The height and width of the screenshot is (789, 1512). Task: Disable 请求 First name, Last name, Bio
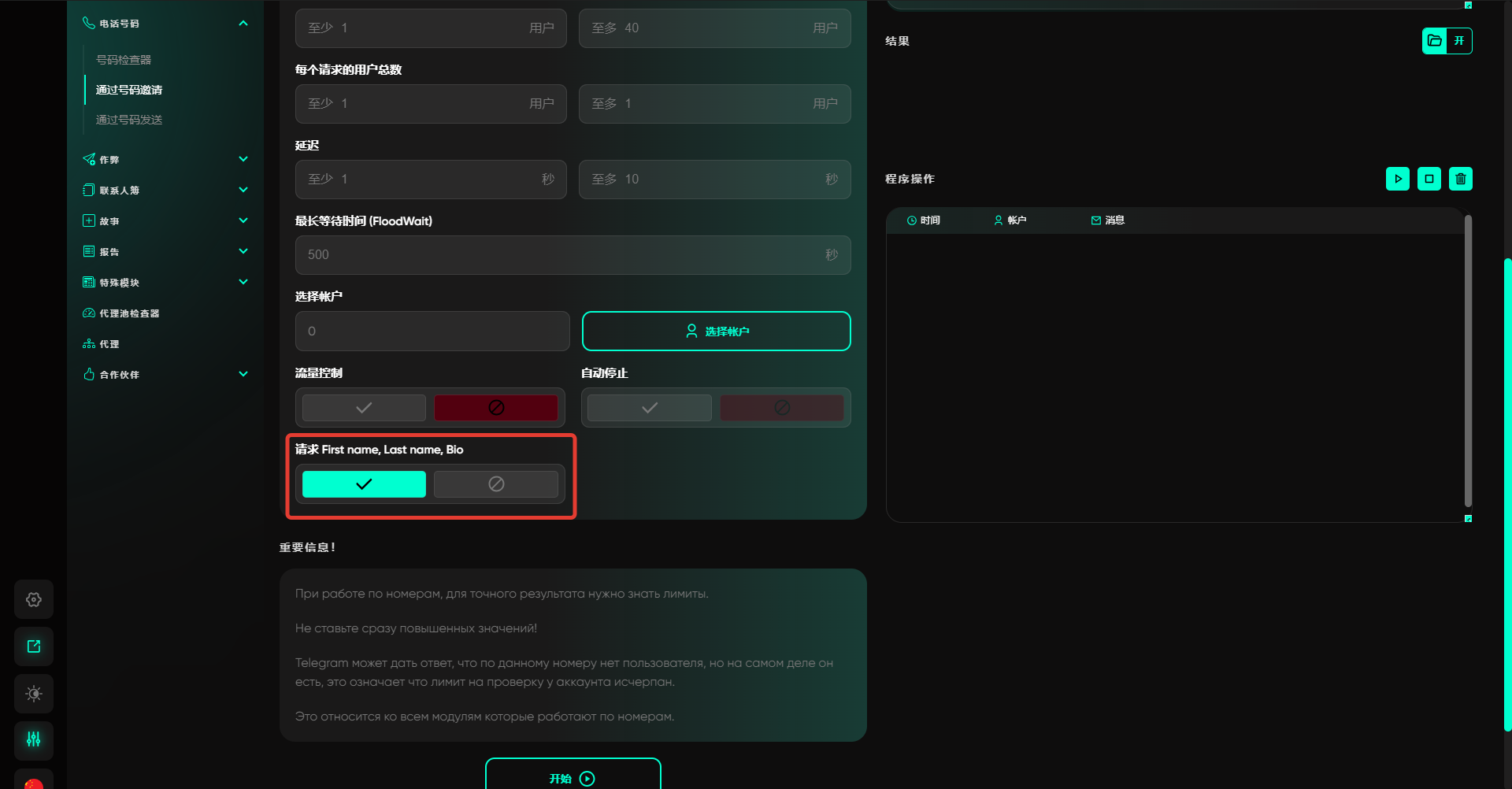pyautogui.click(x=495, y=484)
